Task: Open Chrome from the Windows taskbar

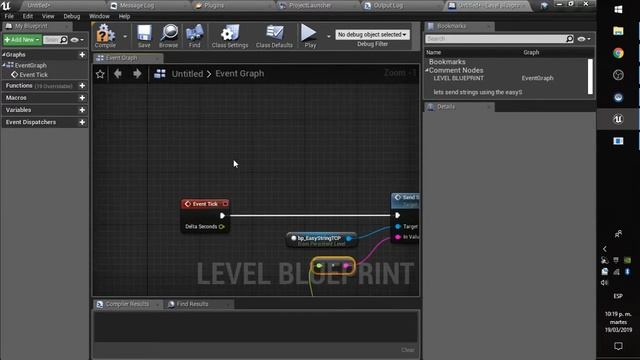Action: coord(618,53)
